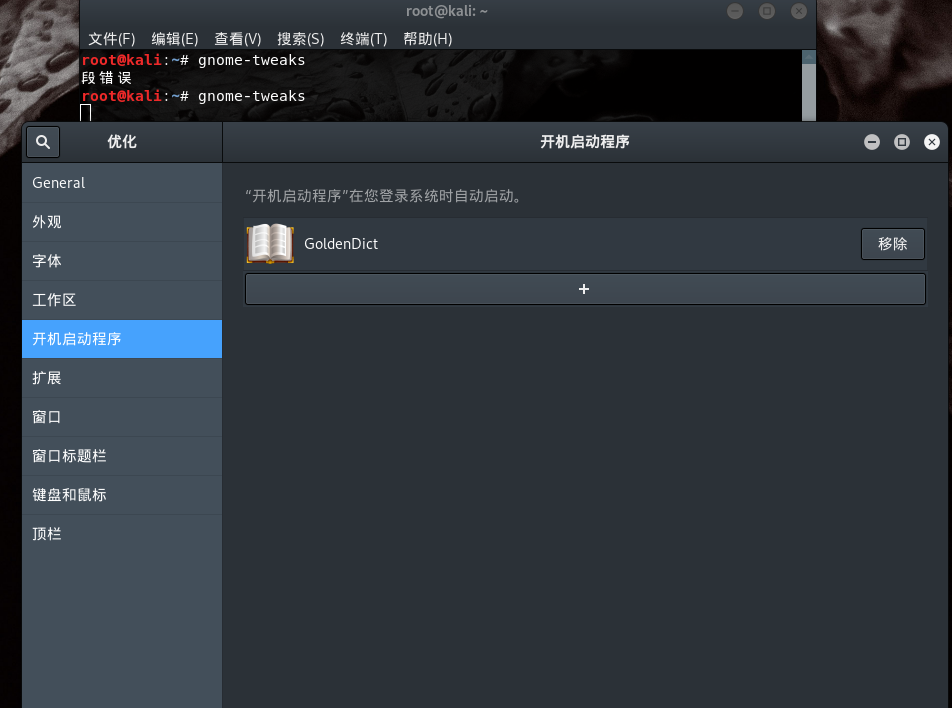Image resolution: width=952 pixels, height=708 pixels.
Task: Open search in the Tweaks sidebar
Action: point(42,142)
